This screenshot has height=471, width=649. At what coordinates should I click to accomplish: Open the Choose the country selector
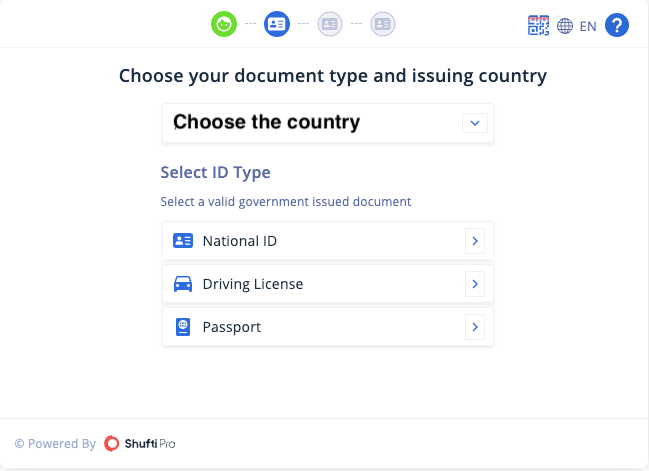pos(328,123)
